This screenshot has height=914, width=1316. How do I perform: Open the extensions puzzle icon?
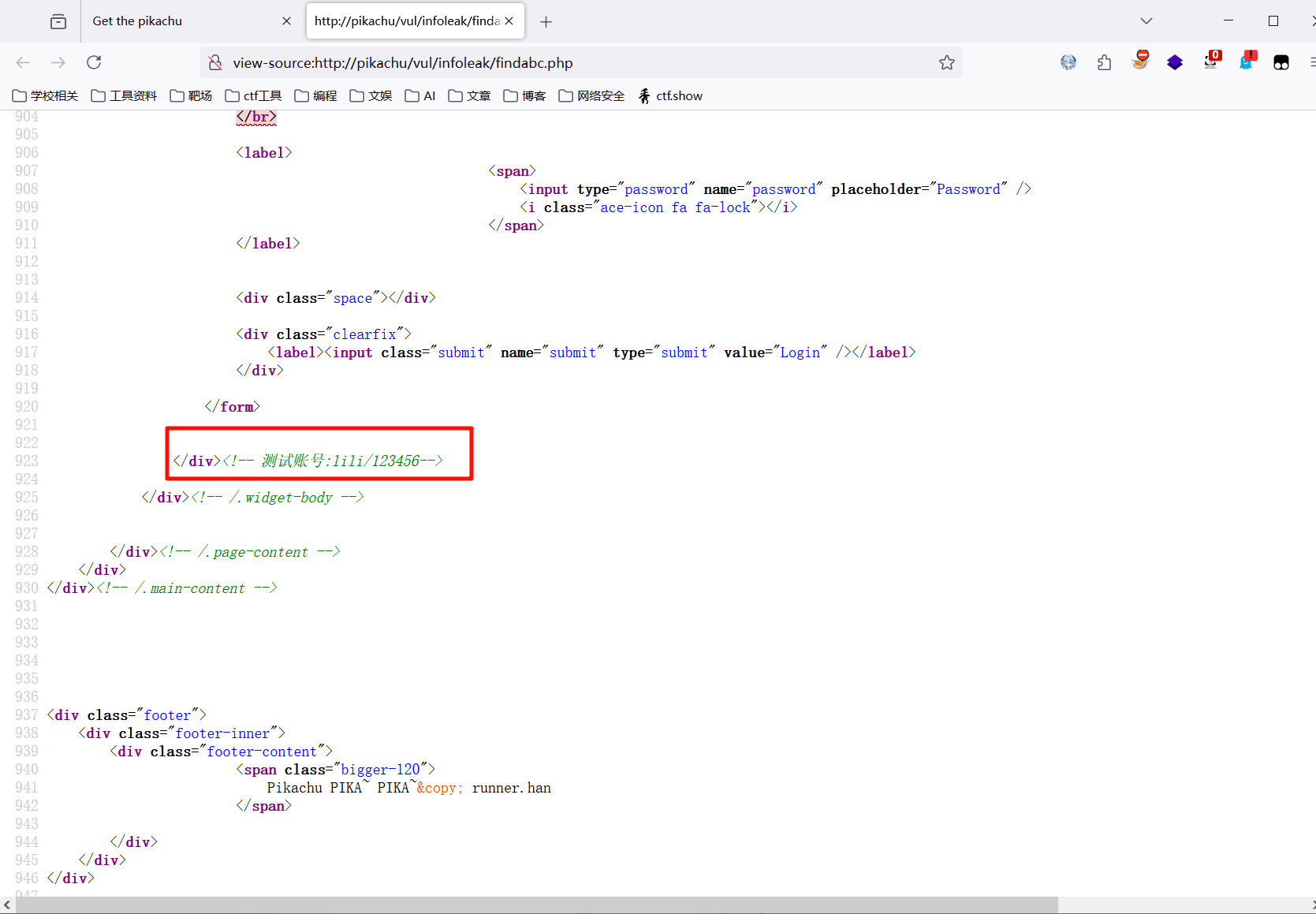1105,62
